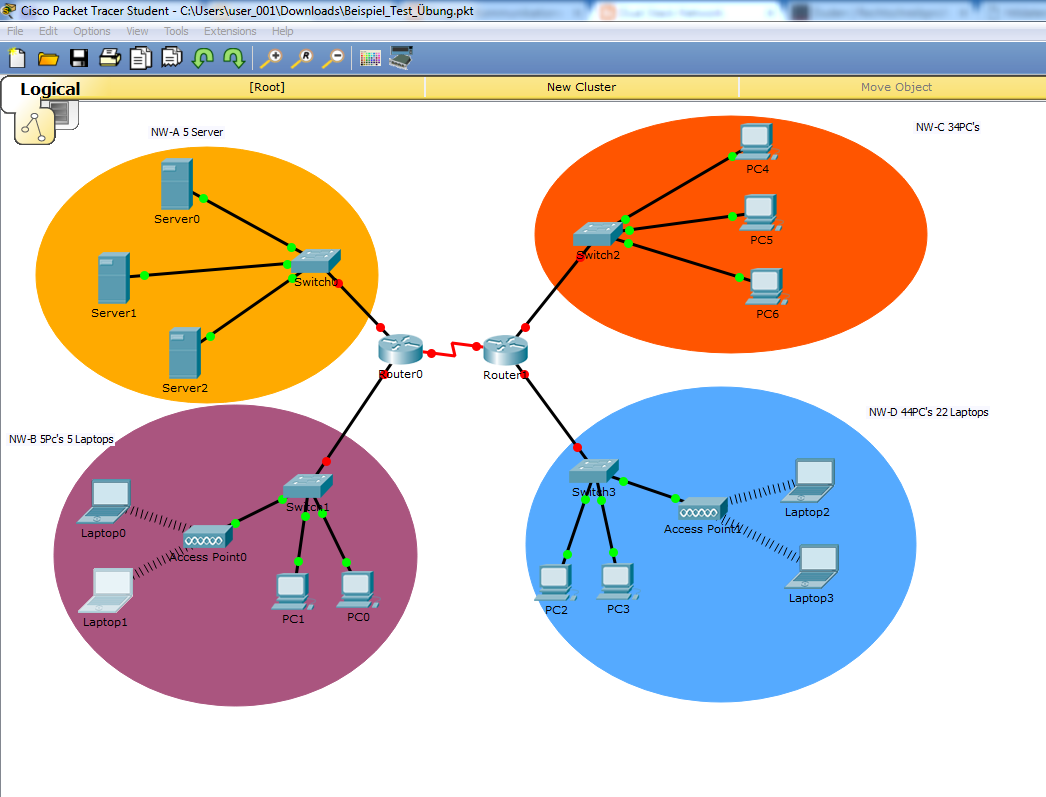Select the Router0 device in the topology
Image resolution: width=1046 pixels, height=797 pixels.
(x=399, y=352)
